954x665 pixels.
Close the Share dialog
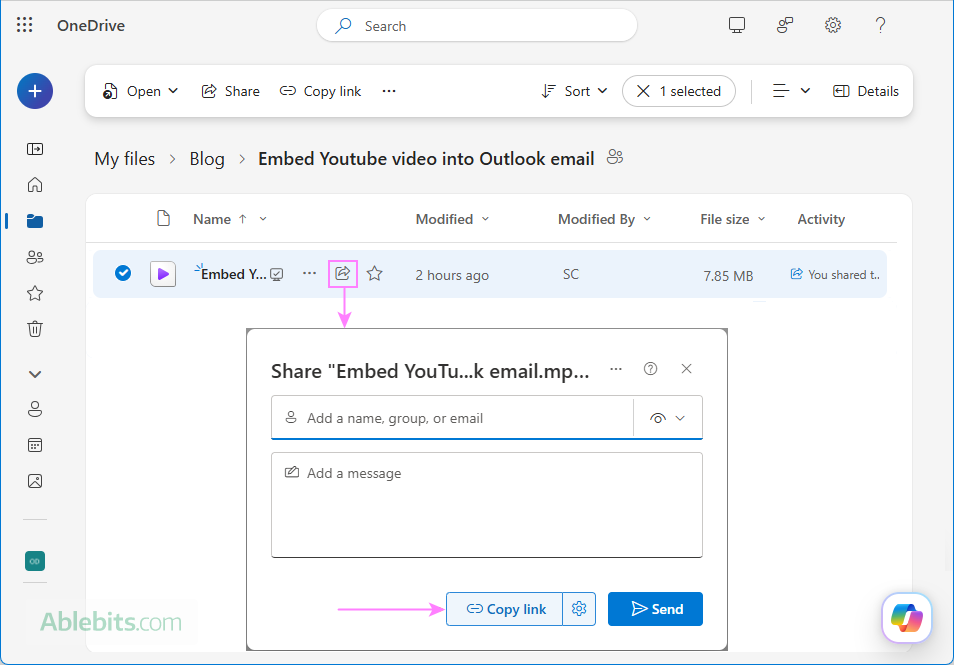click(x=686, y=369)
